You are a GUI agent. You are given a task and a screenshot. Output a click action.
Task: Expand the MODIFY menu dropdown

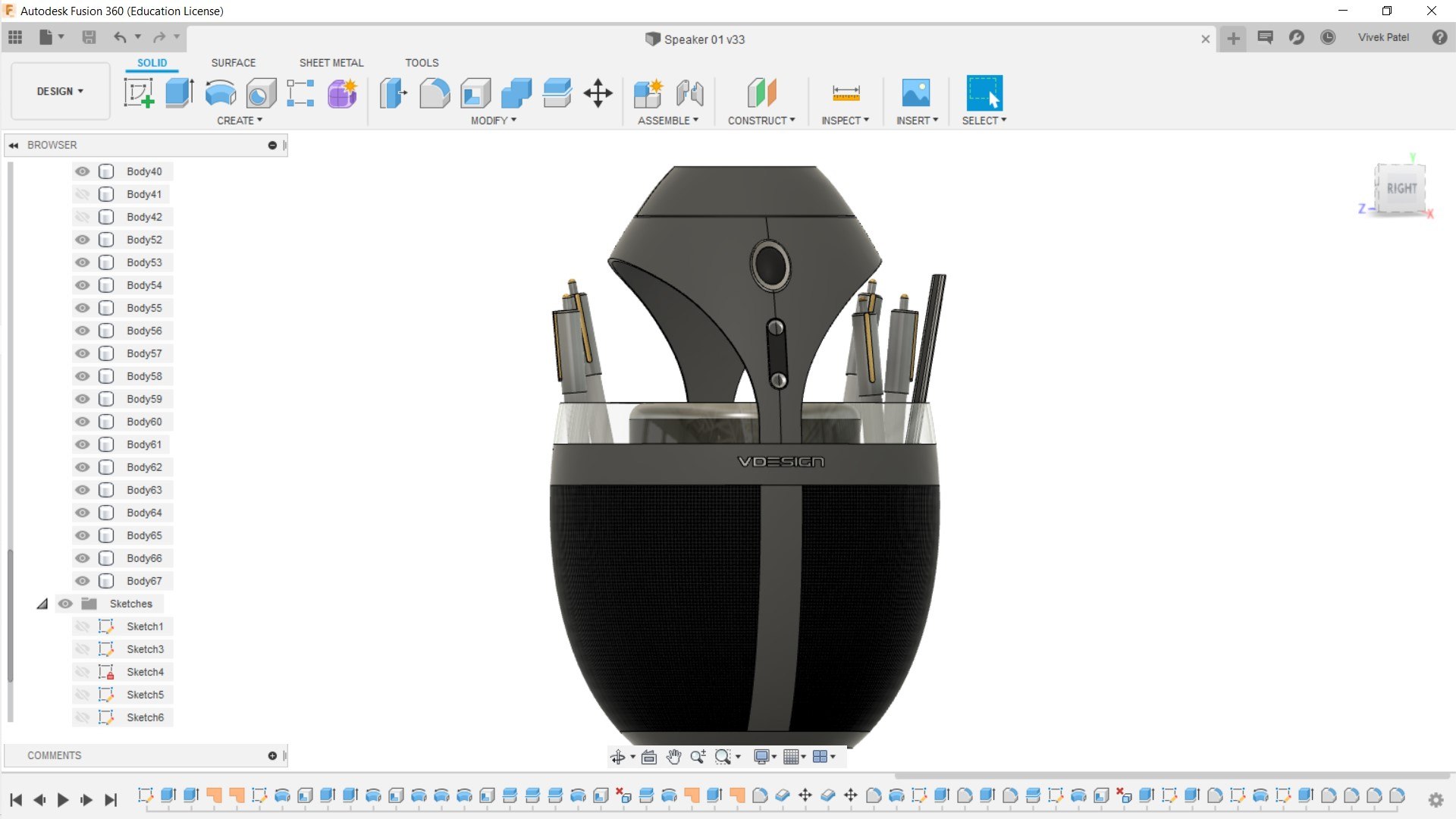[494, 121]
